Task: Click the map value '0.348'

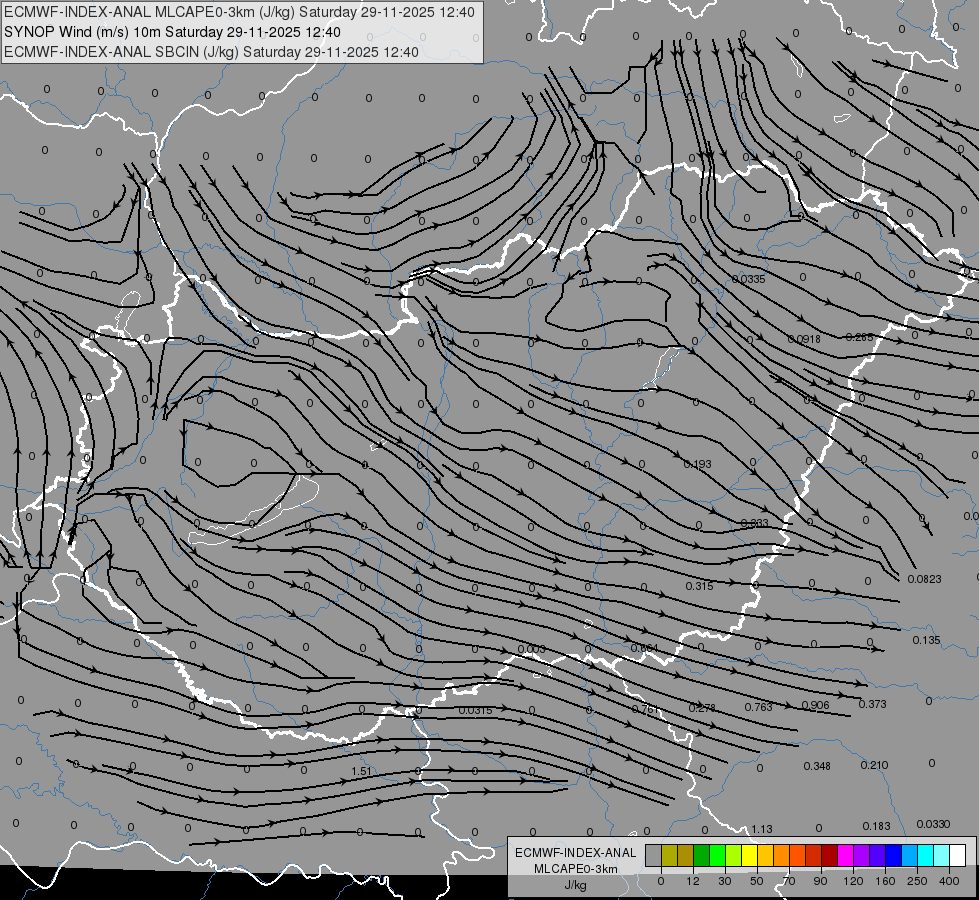Action: (817, 766)
